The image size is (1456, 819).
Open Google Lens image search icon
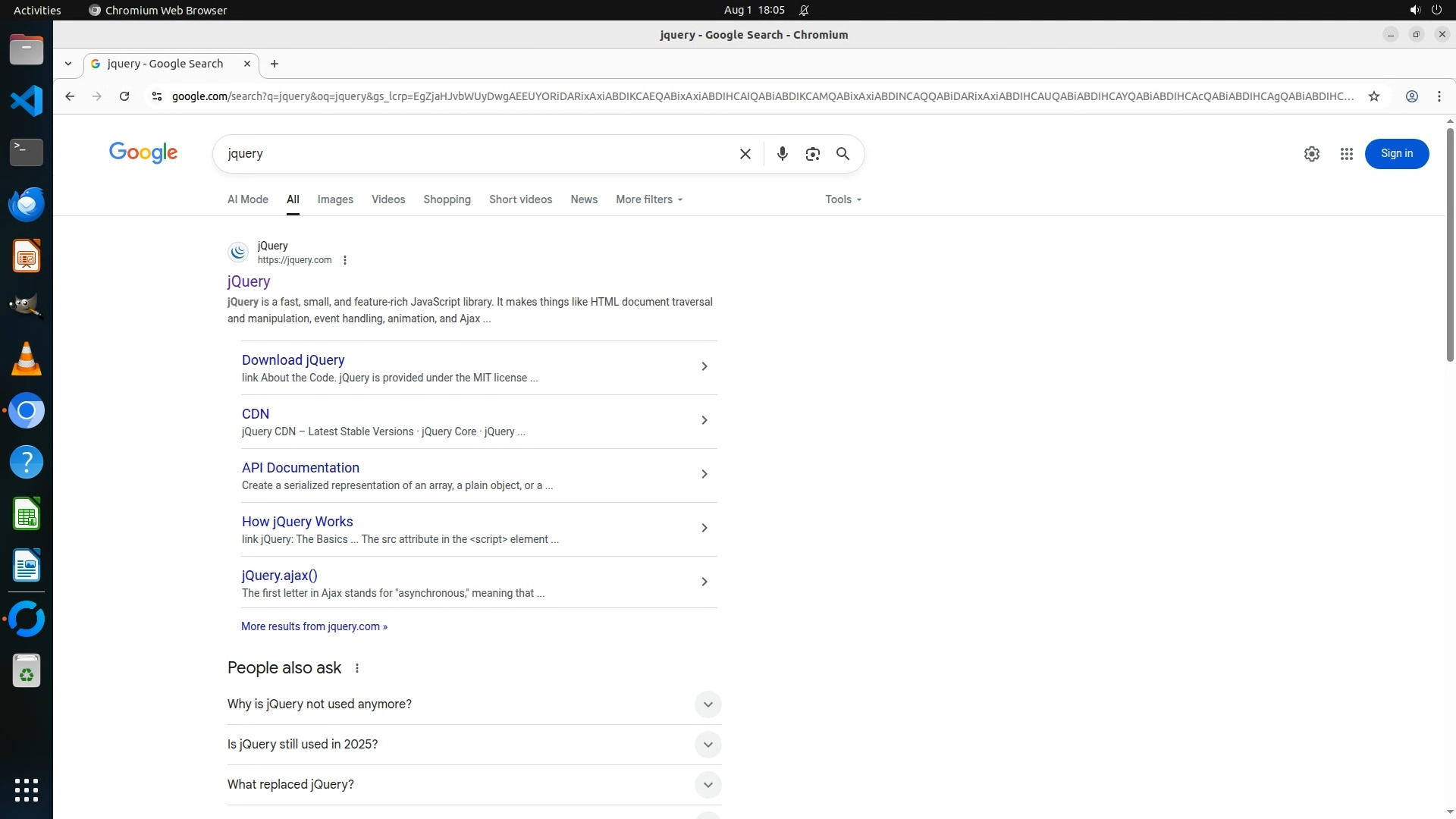click(x=812, y=154)
